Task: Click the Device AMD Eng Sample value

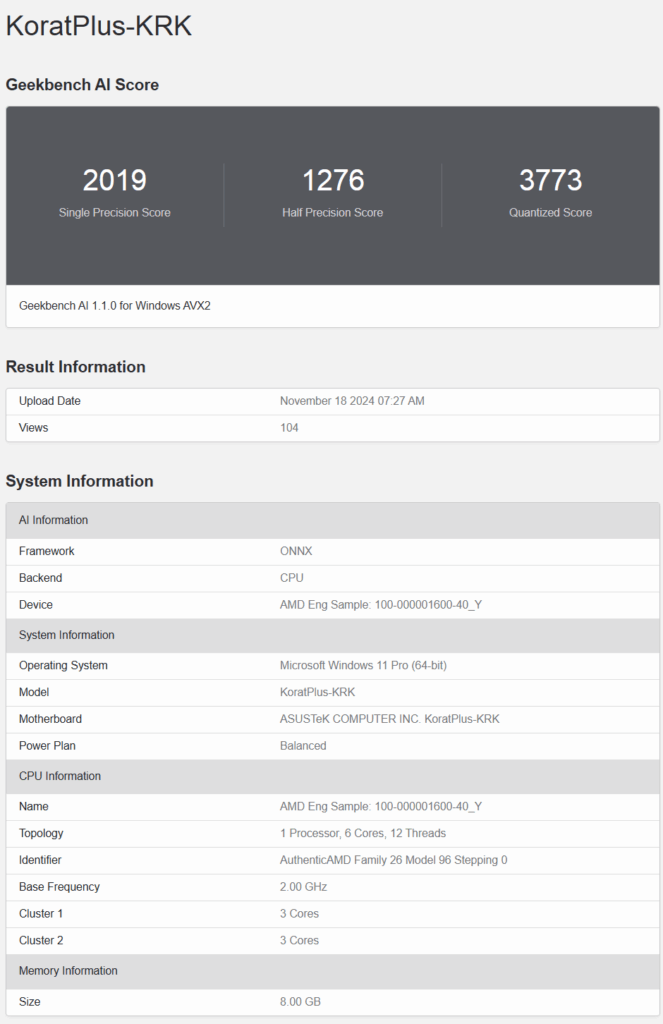Action: tap(381, 605)
